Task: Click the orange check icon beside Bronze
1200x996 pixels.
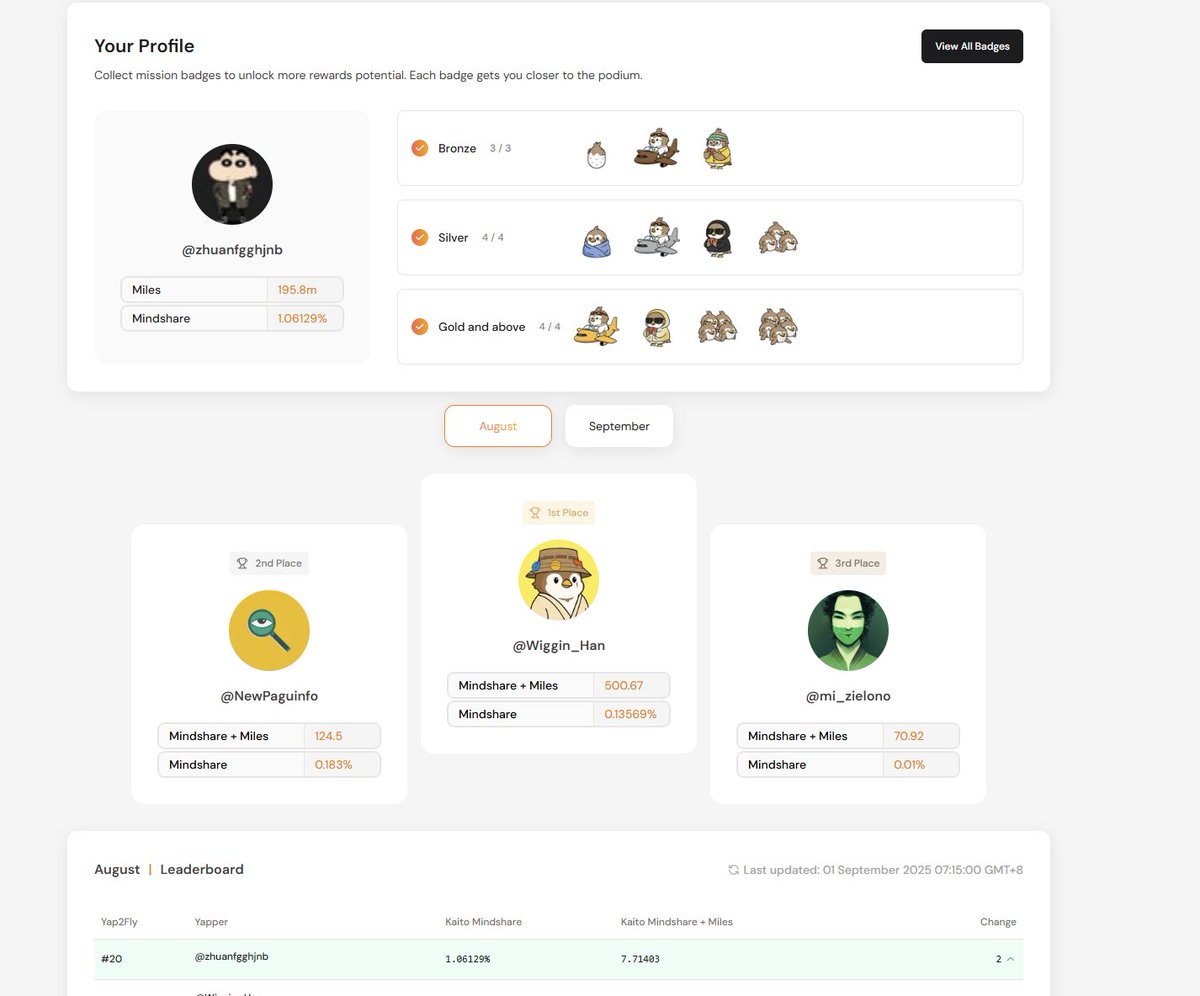Action: pos(420,148)
